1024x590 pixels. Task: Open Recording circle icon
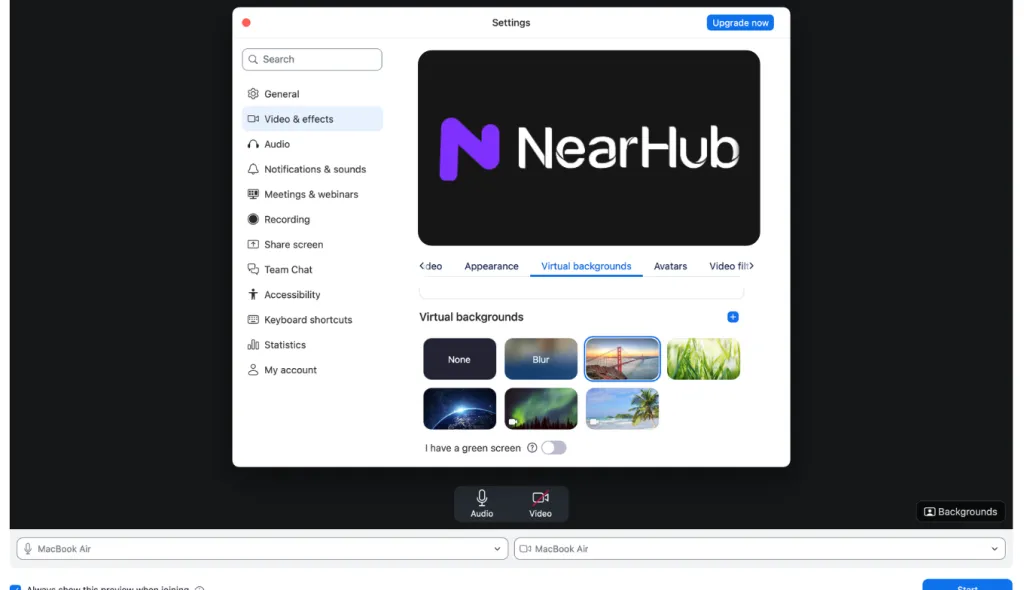(253, 219)
